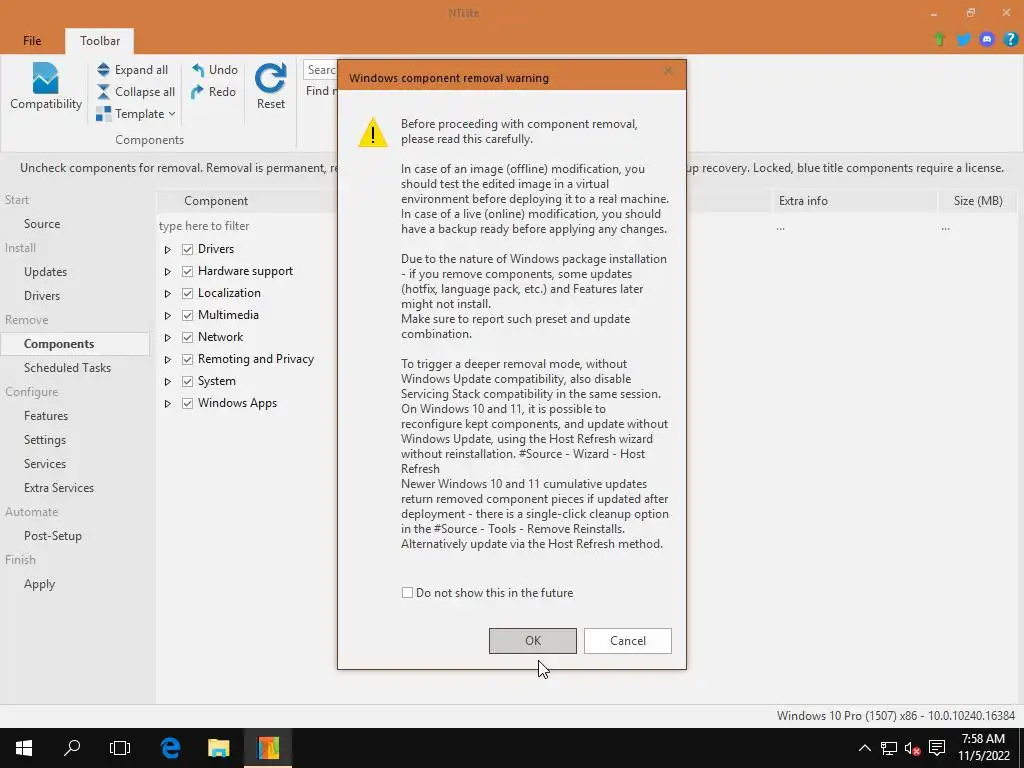Screen dimensions: 1024x768
Task: Expand the Windows Apps node
Action: (x=168, y=404)
